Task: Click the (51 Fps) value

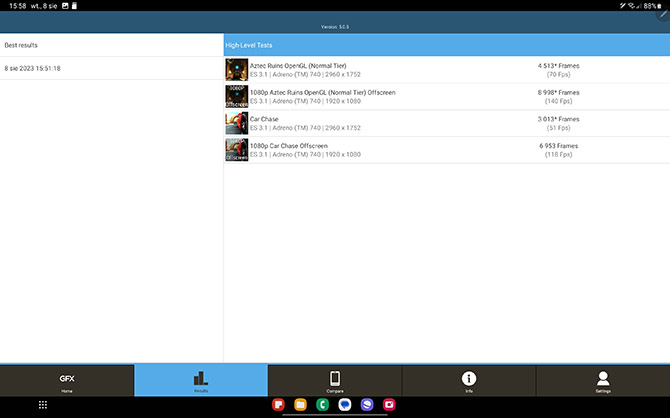Action: [x=558, y=128]
